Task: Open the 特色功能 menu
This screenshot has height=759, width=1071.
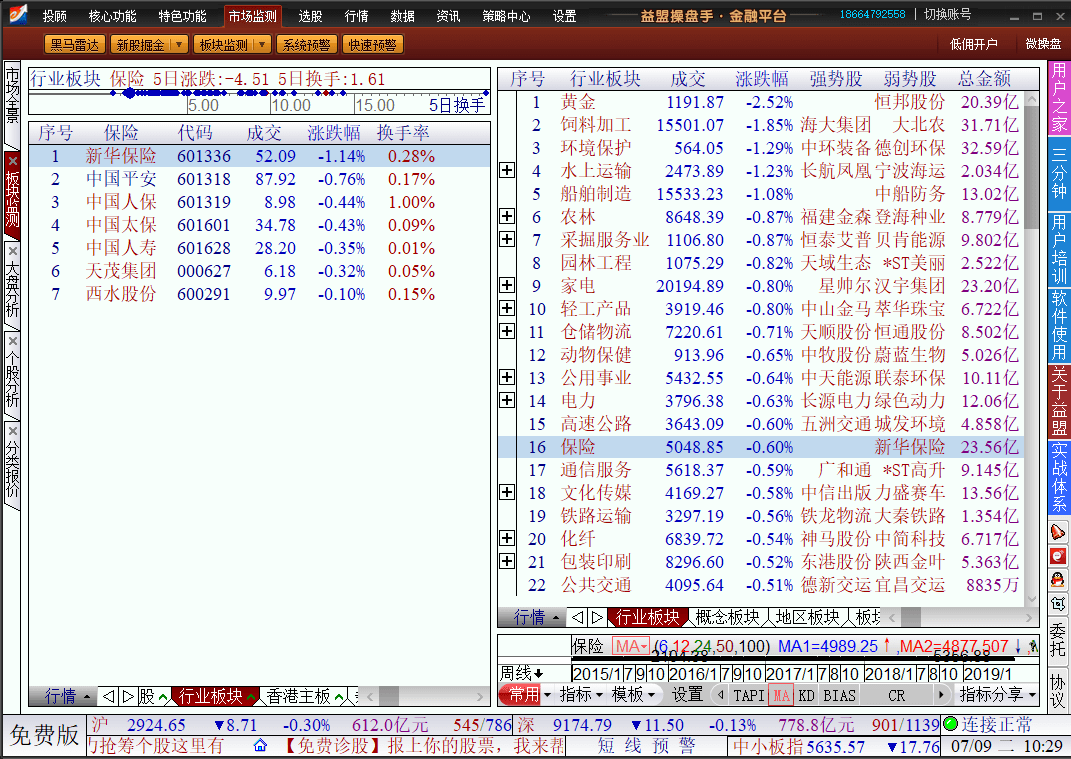Action: tap(182, 16)
